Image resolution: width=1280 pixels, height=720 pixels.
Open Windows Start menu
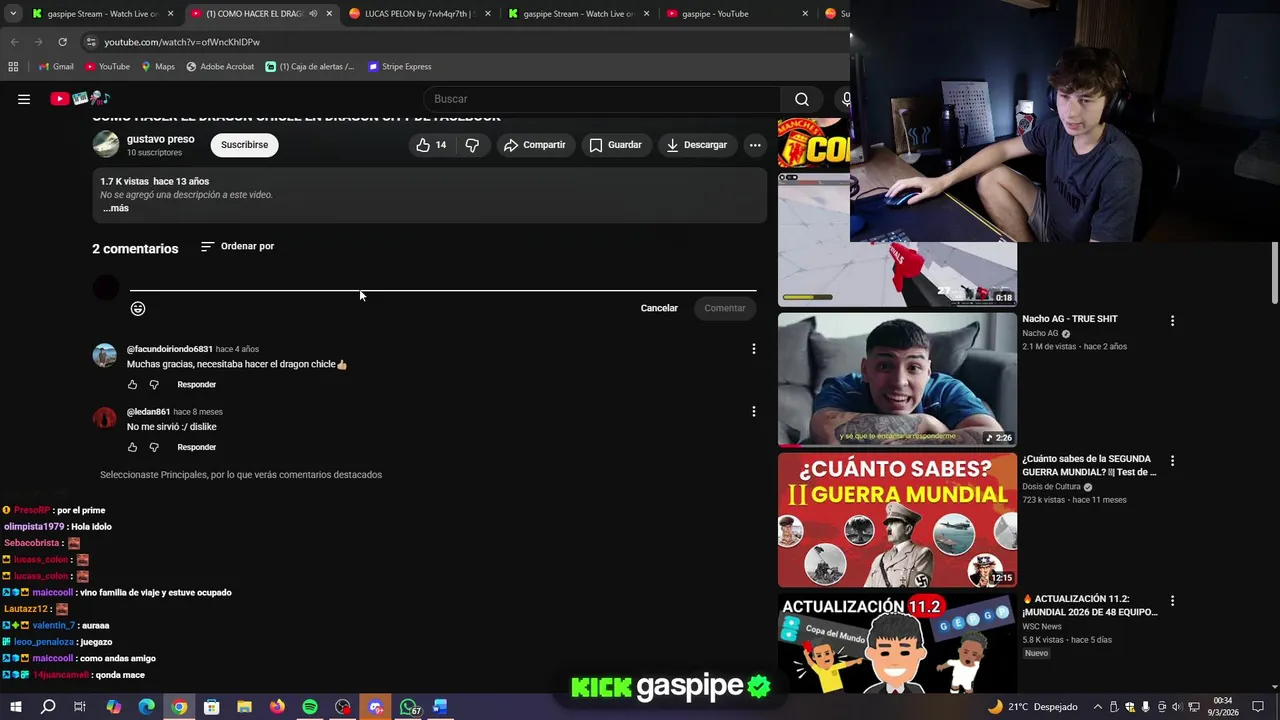pyautogui.click(x=15, y=707)
